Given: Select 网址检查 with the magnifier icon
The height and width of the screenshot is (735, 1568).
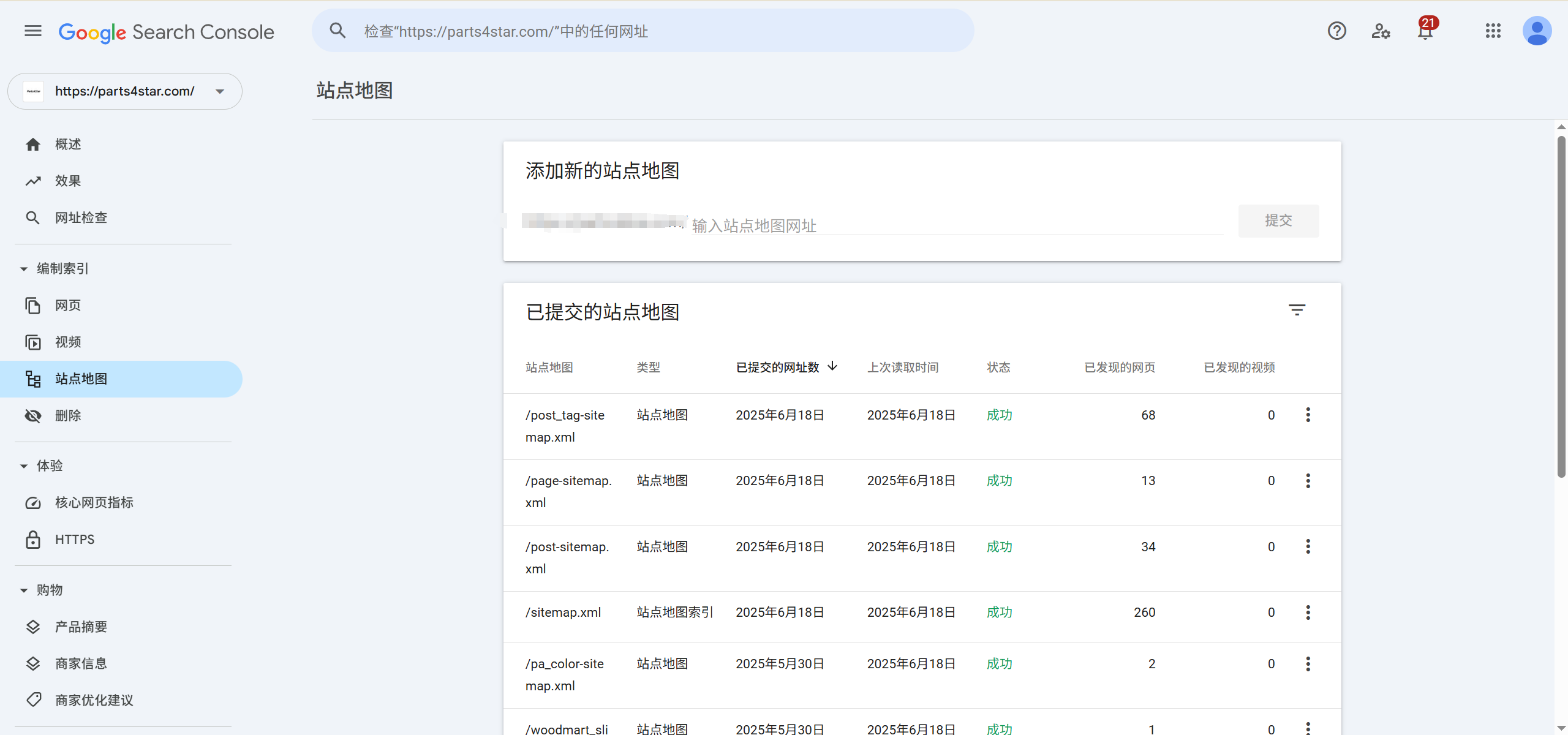Looking at the screenshot, I should [x=80, y=217].
